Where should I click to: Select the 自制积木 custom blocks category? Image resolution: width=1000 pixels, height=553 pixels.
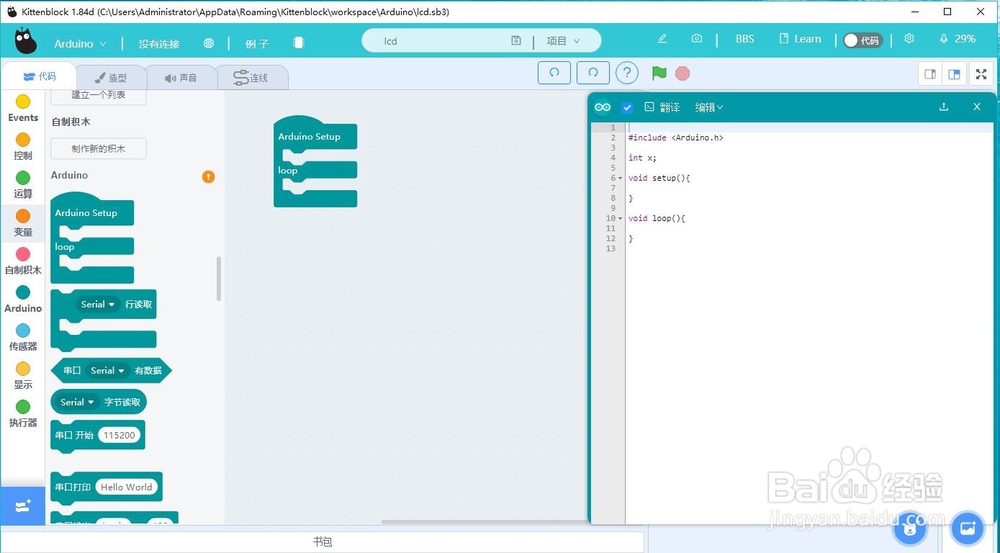[23, 262]
